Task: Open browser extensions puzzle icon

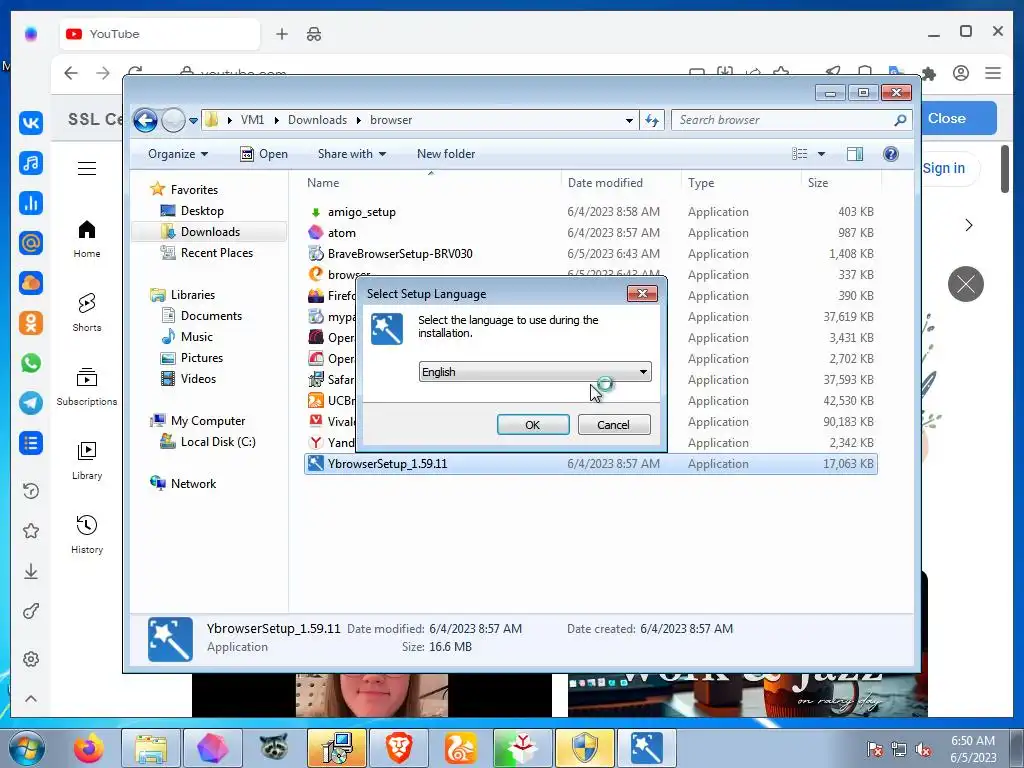Action: 929,72
